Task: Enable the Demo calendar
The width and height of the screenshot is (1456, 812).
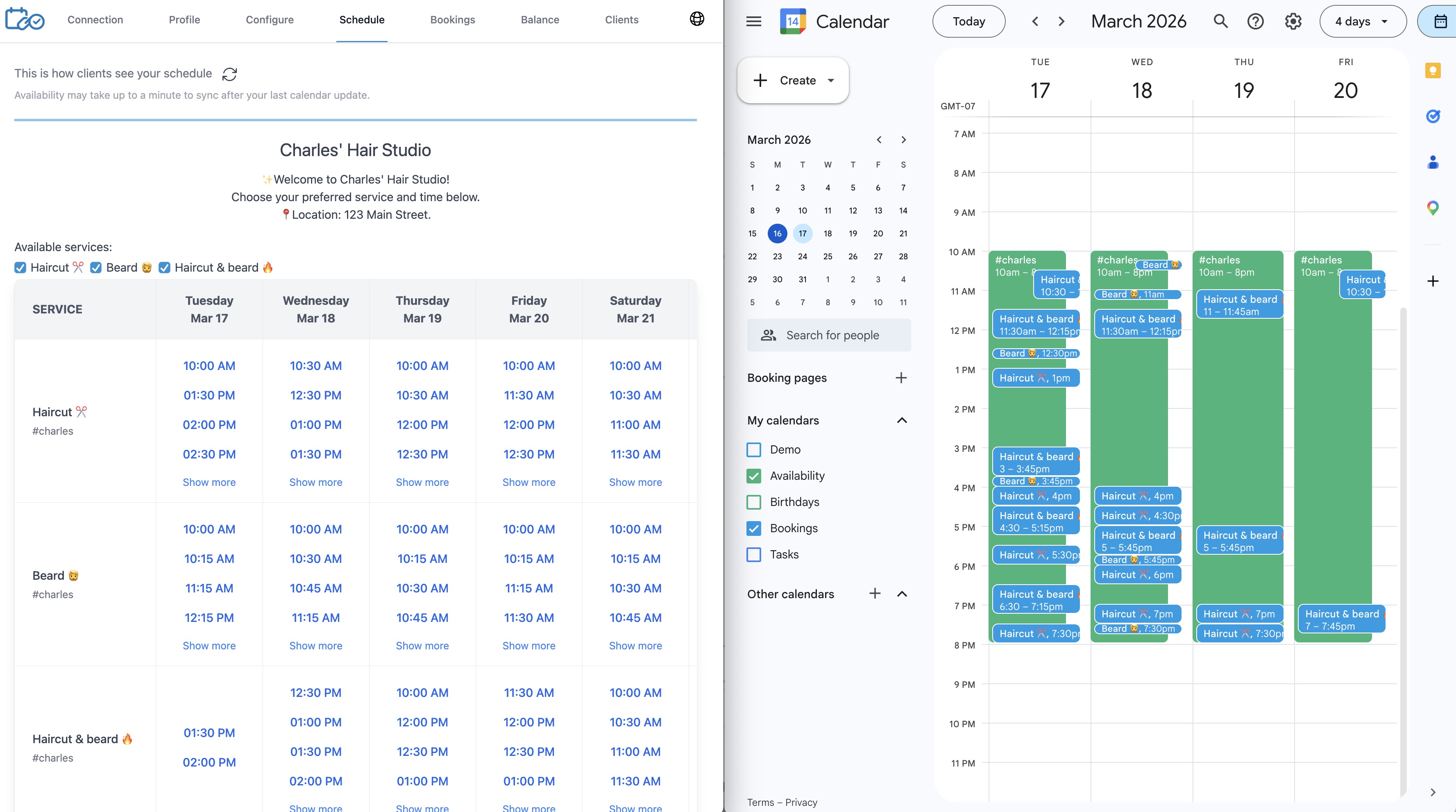Action: tap(753, 449)
